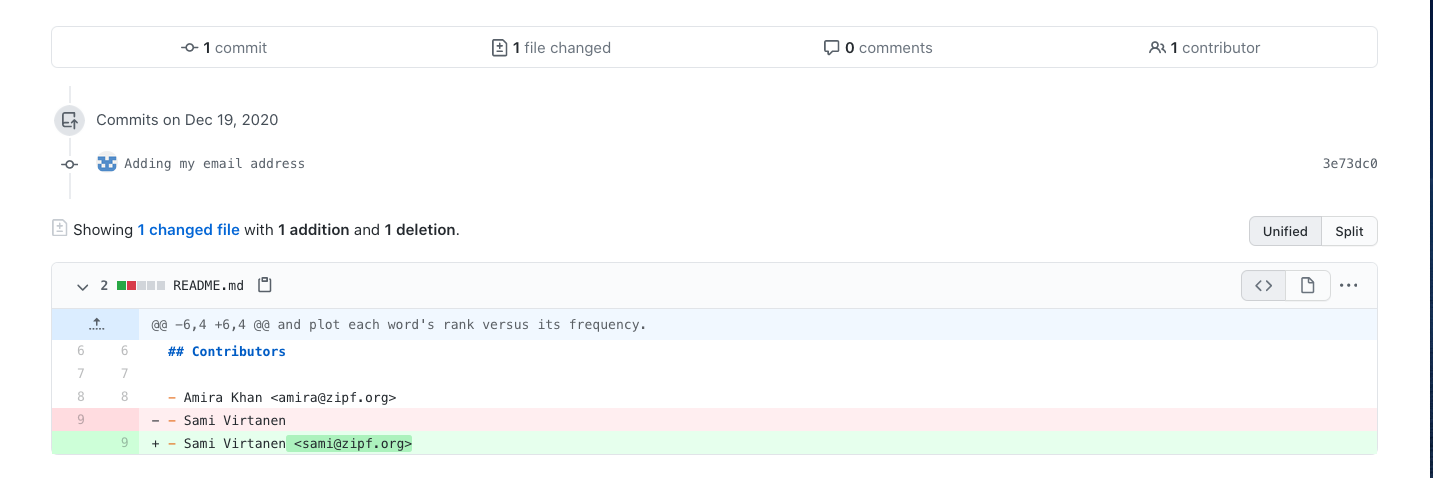
Task: Open the "1 changed file" link
Action: click(x=188, y=230)
